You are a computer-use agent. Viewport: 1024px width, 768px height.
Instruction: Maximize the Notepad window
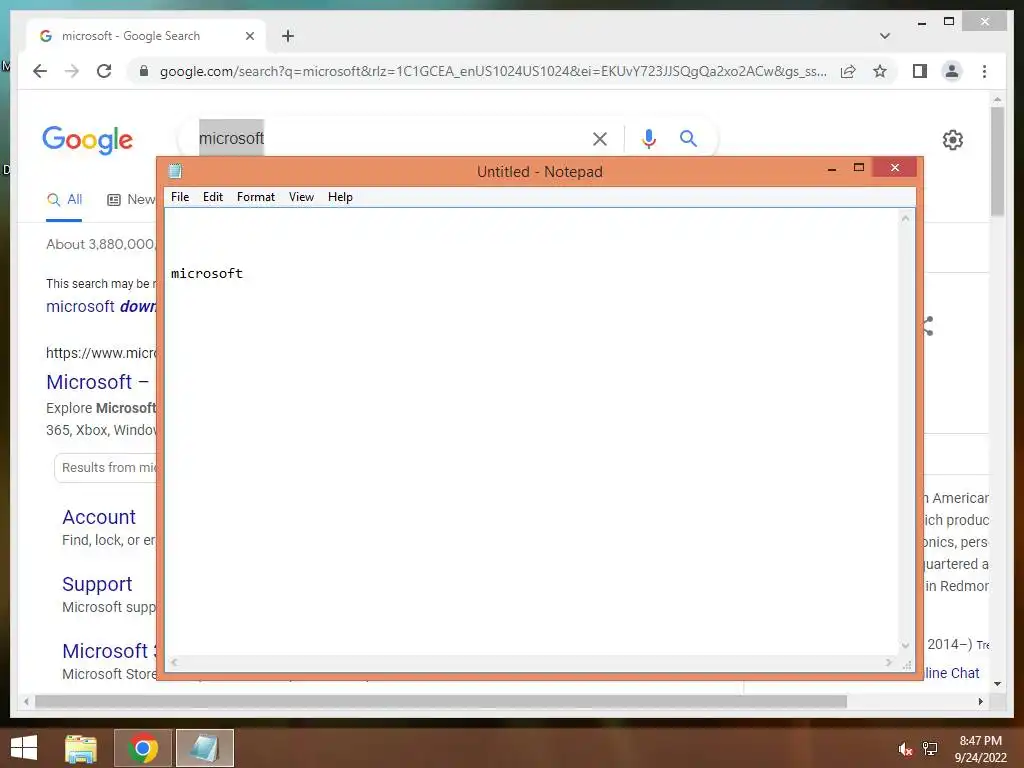859,168
